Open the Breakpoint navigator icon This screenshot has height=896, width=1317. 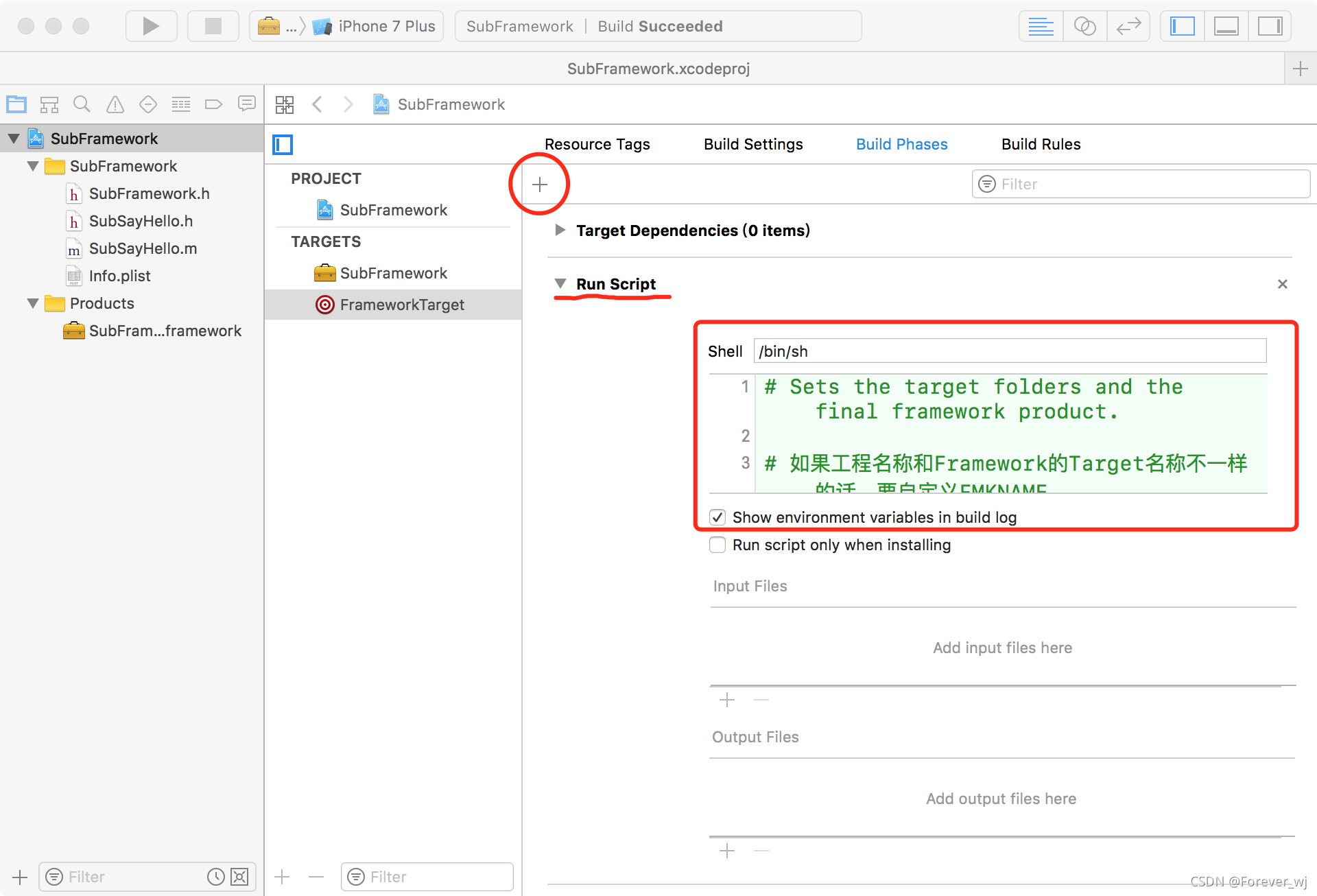(x=213, y=104)
